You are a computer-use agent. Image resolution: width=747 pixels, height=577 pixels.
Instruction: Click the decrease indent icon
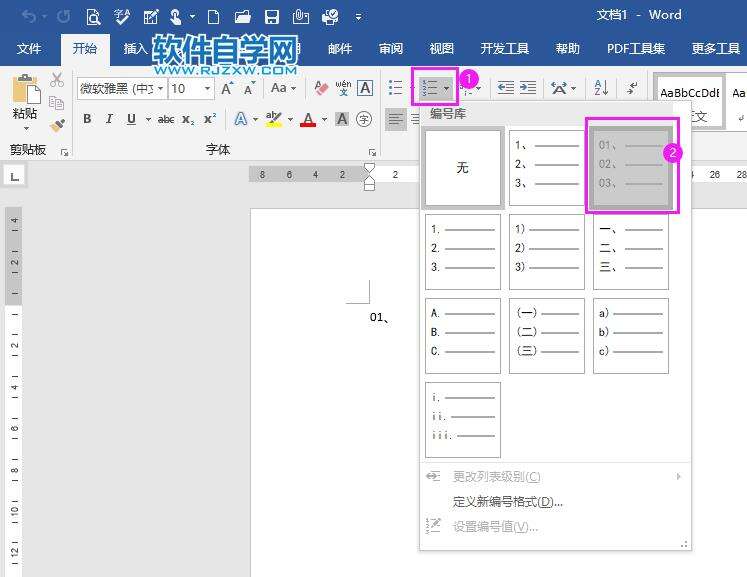coord(505,88)
